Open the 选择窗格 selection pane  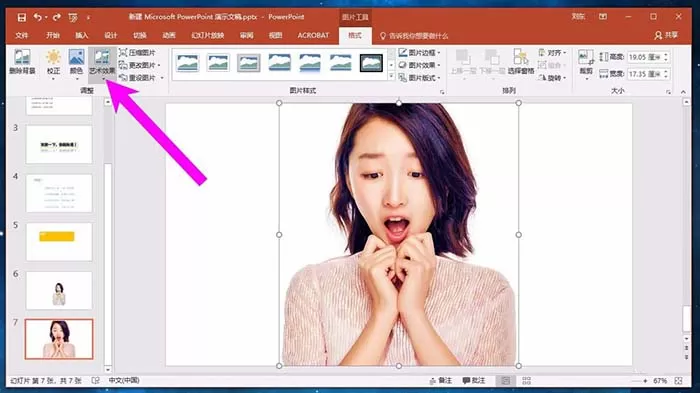521,62
